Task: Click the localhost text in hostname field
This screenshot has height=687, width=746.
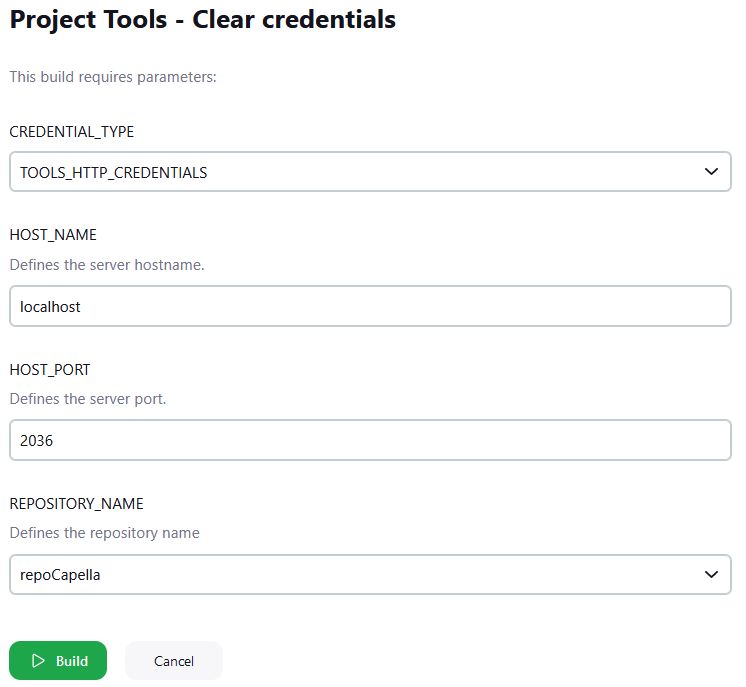Action: (x=50, y=307)
